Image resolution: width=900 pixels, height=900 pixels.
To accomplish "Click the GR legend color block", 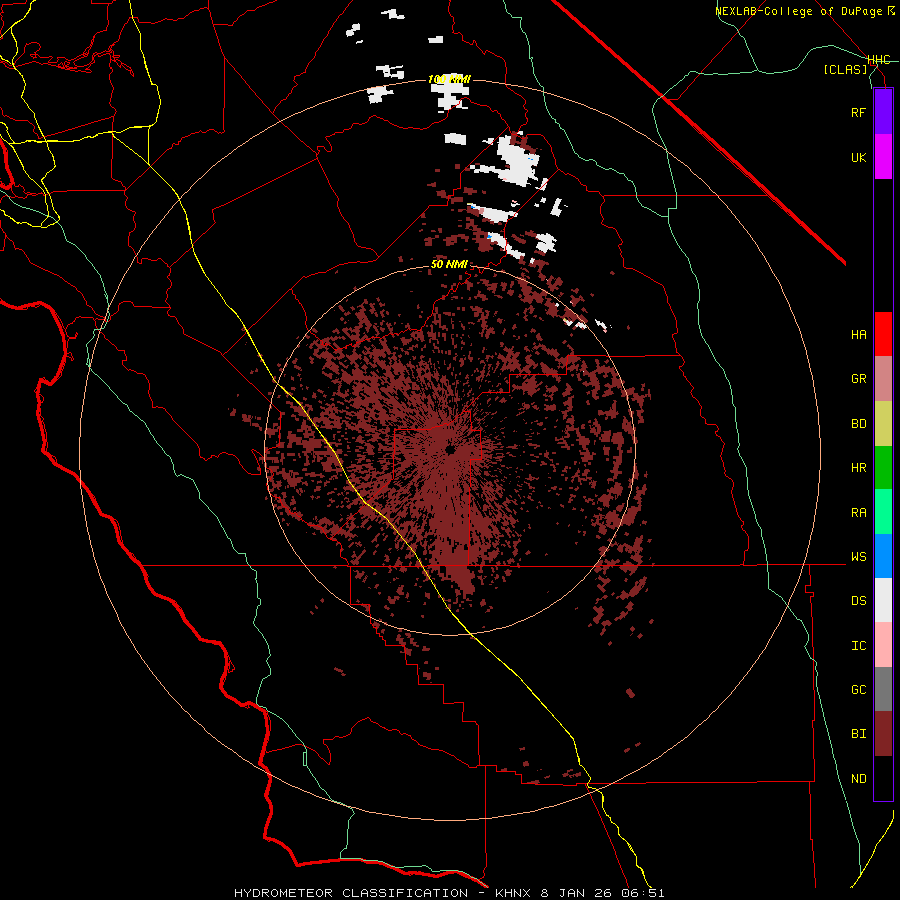I will (x=883, y=379).
